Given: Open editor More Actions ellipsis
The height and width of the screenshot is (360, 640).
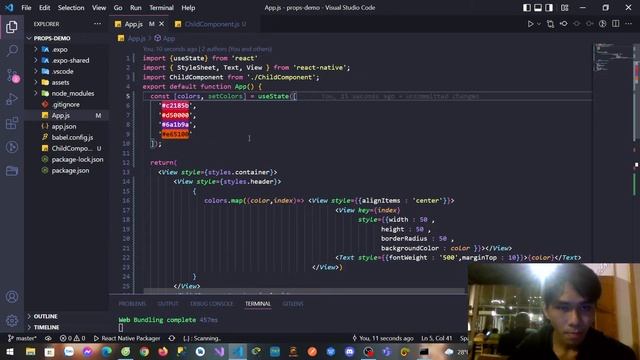Looking at the screenshot, I should click(x=629, y=24).
